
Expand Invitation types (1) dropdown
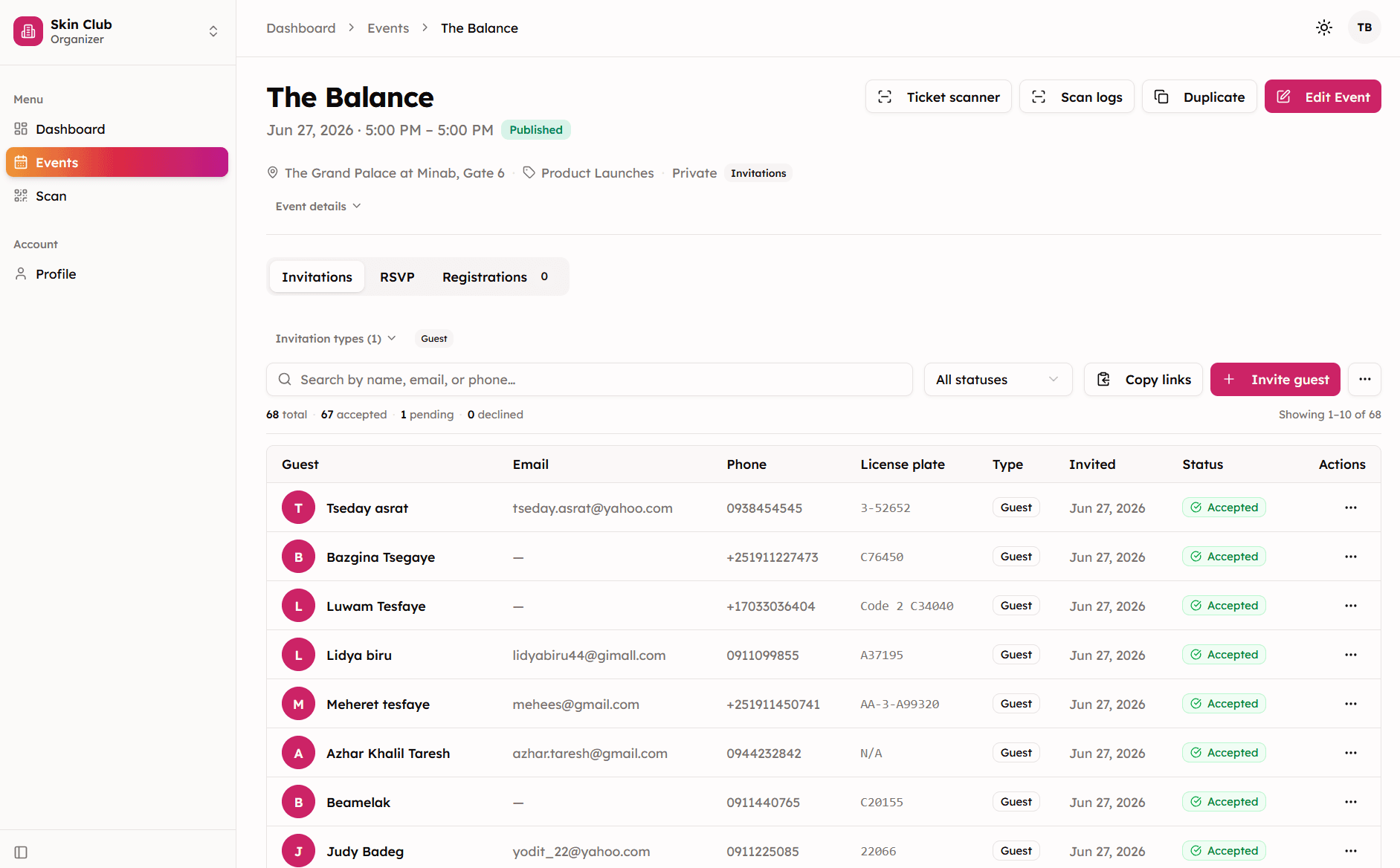(336, 339)
